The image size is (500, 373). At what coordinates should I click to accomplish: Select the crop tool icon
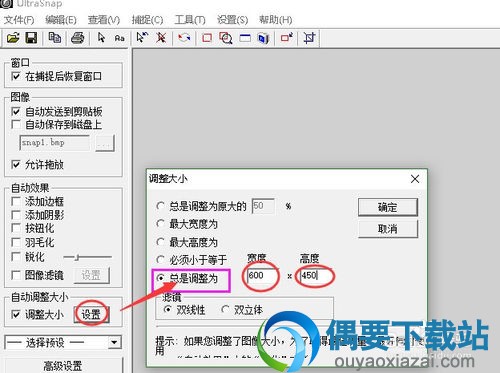click(309, 38)
